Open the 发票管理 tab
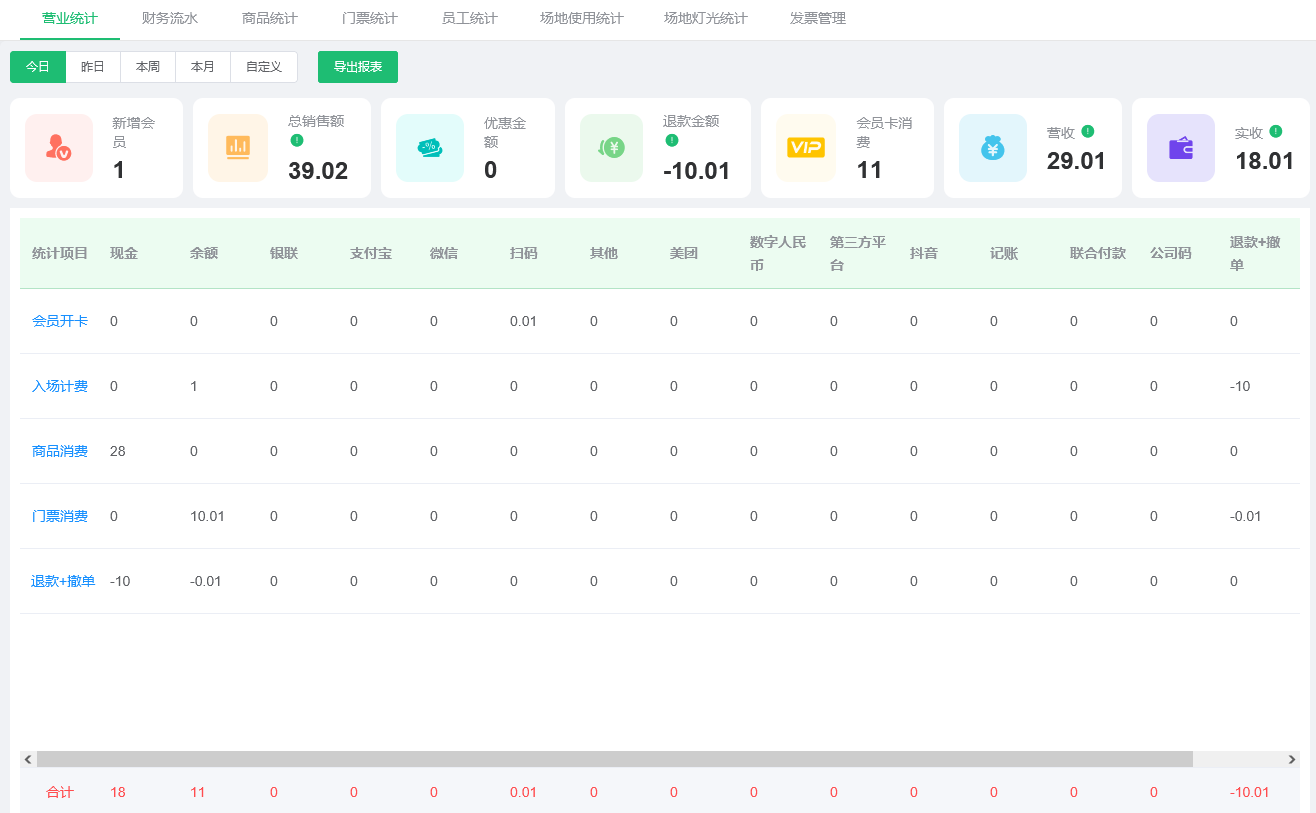The width and height of the screenshot is (1316, 813). [817, 18]
